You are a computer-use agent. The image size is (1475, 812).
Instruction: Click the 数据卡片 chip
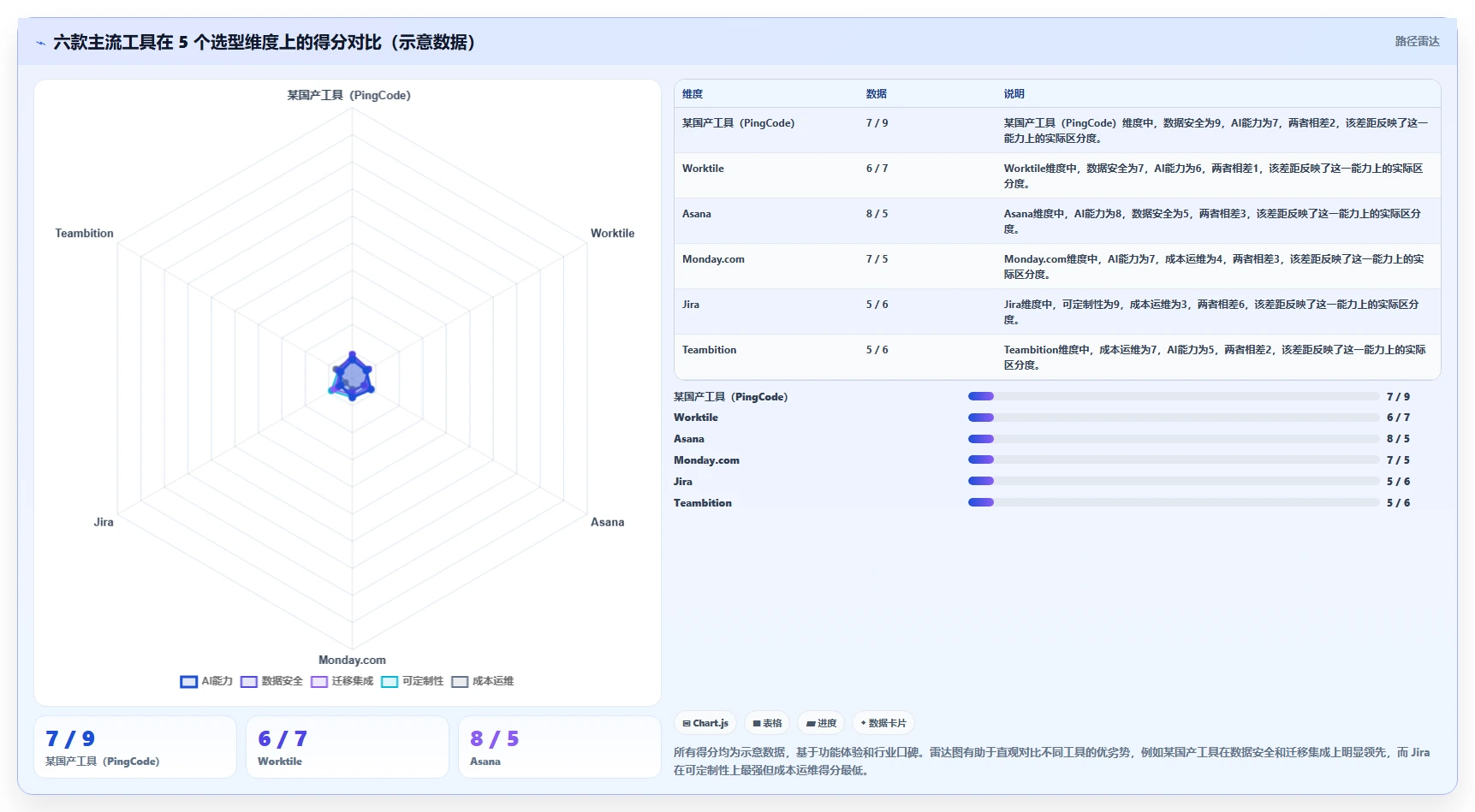[883, 723]
